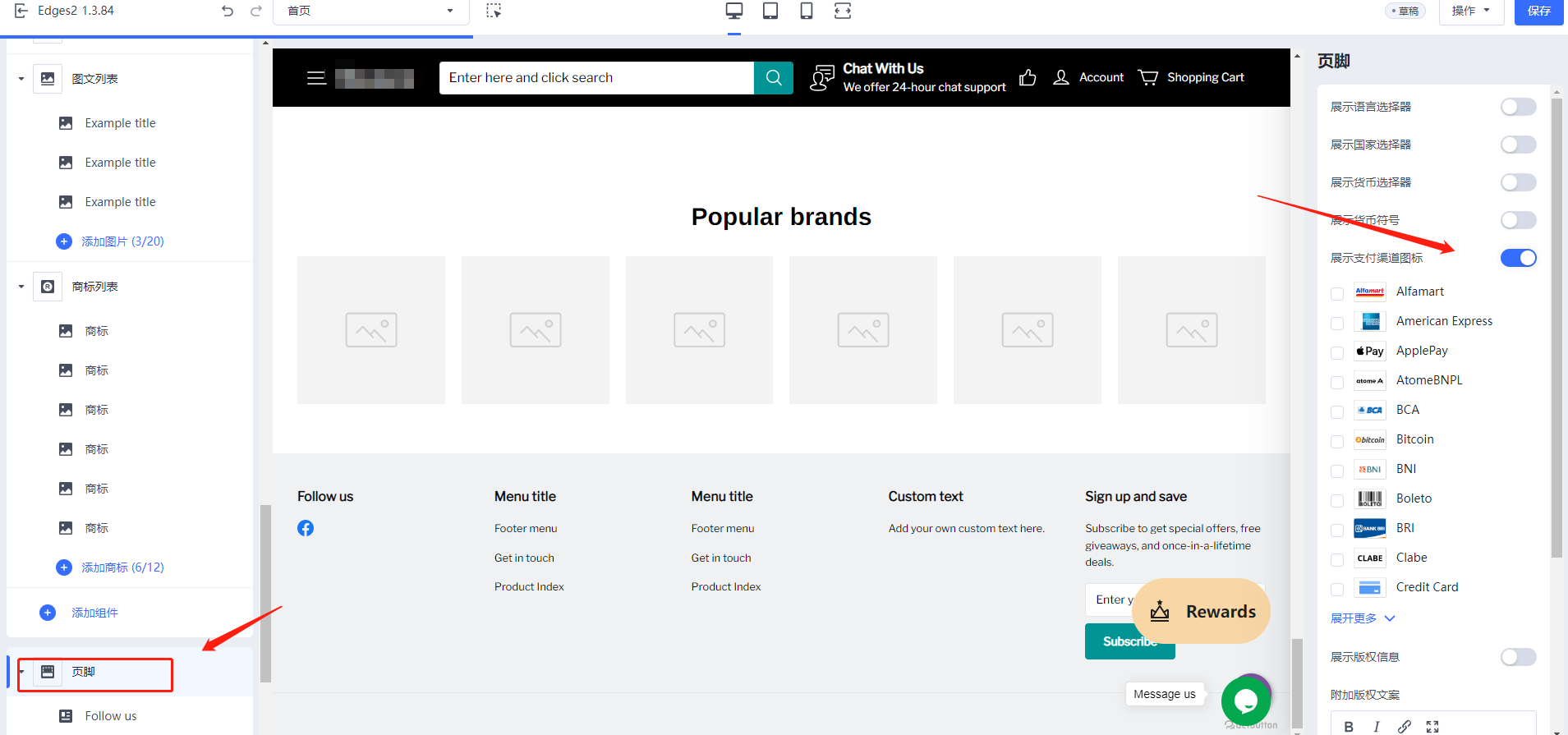Expand 展开更多 payment list
The width and height of the screenshot is (1568, 735).
tap(1362, 618)
